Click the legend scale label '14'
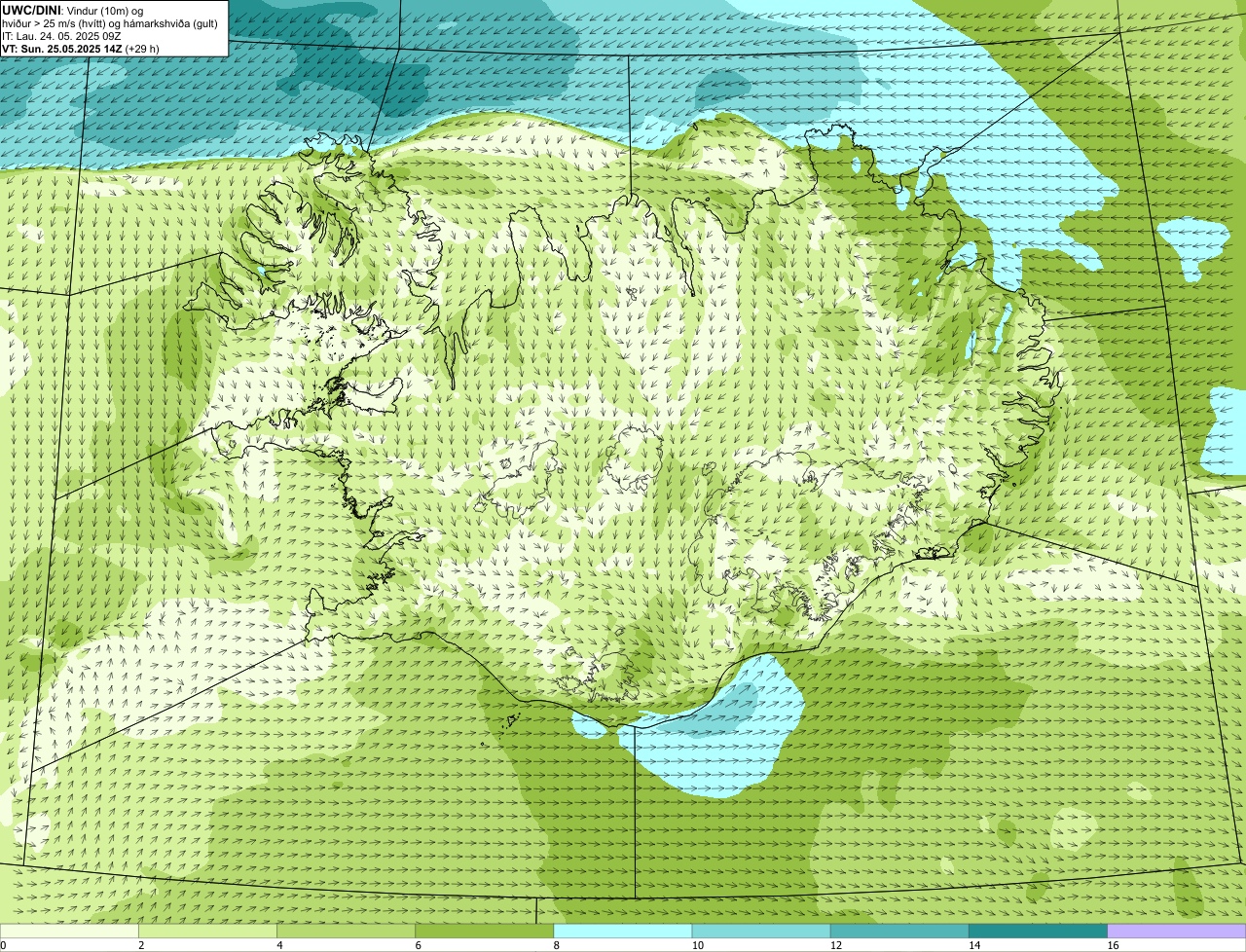This screenshot has height=952, width=1246. pyautogui.click(x=974, y=945)
